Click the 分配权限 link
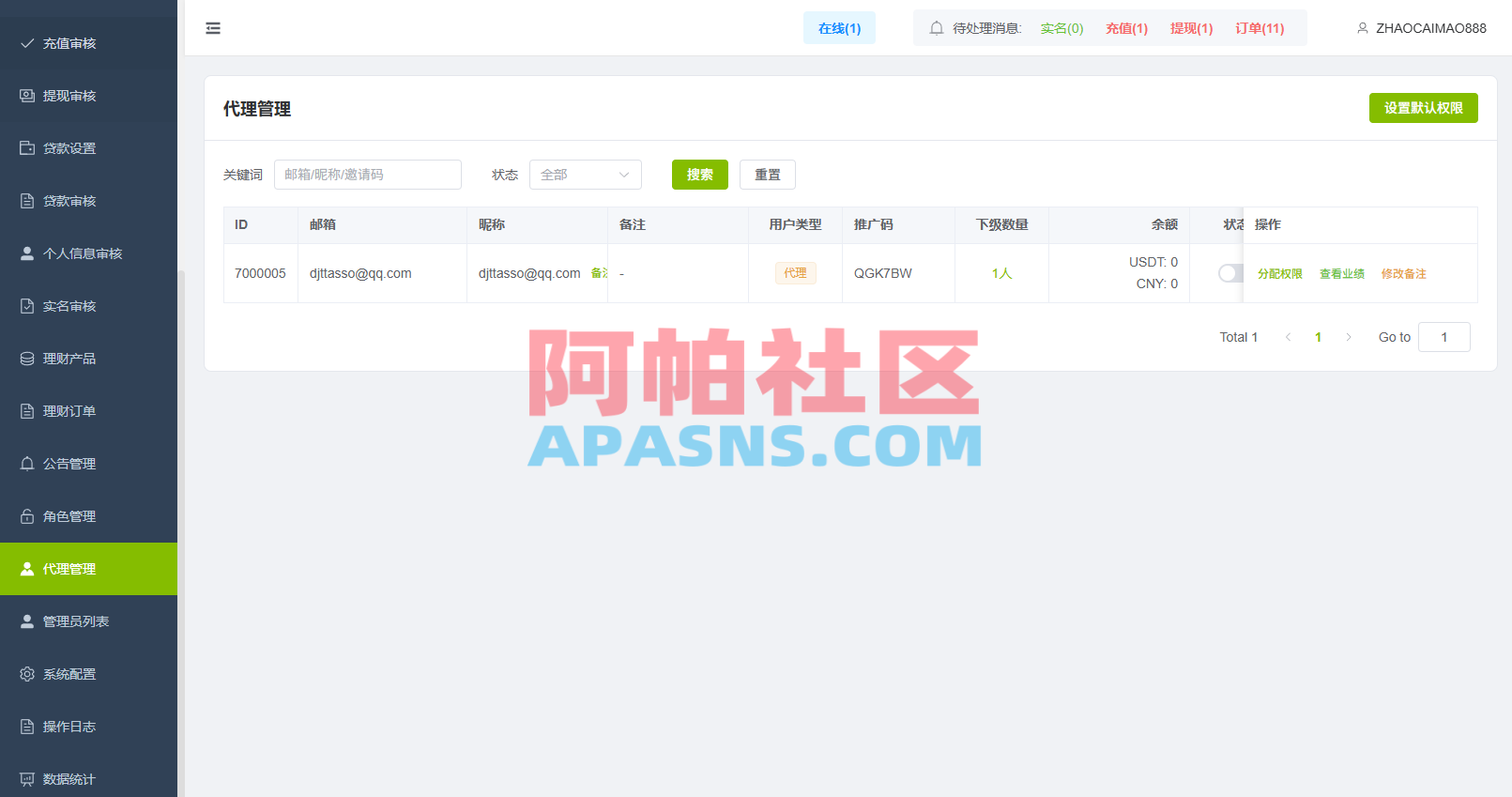The height and width of the screenshot is (797, 1512). point(1280,273)
